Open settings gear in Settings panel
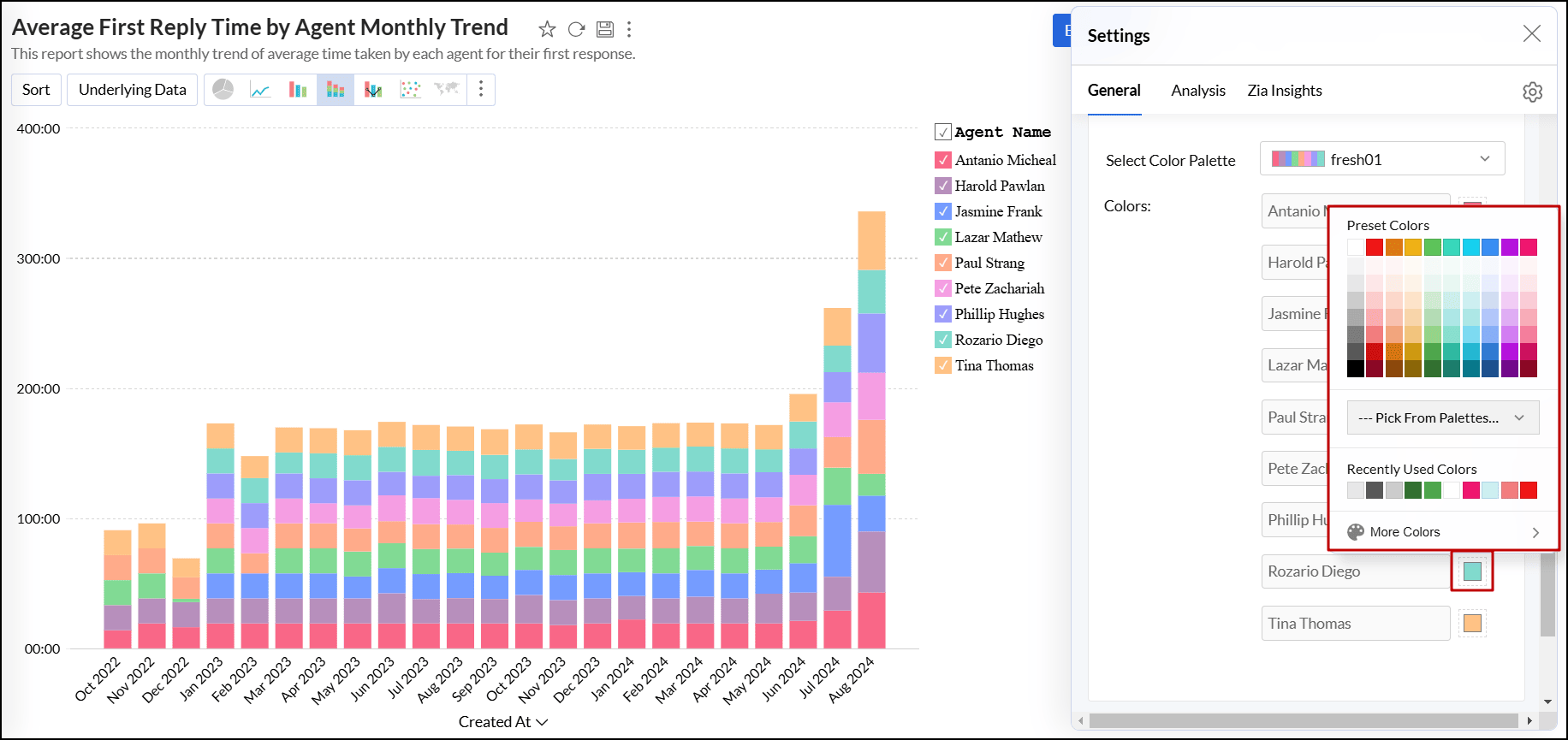This screenshot has height=740, width=1568. click(x=1532, y=92)
